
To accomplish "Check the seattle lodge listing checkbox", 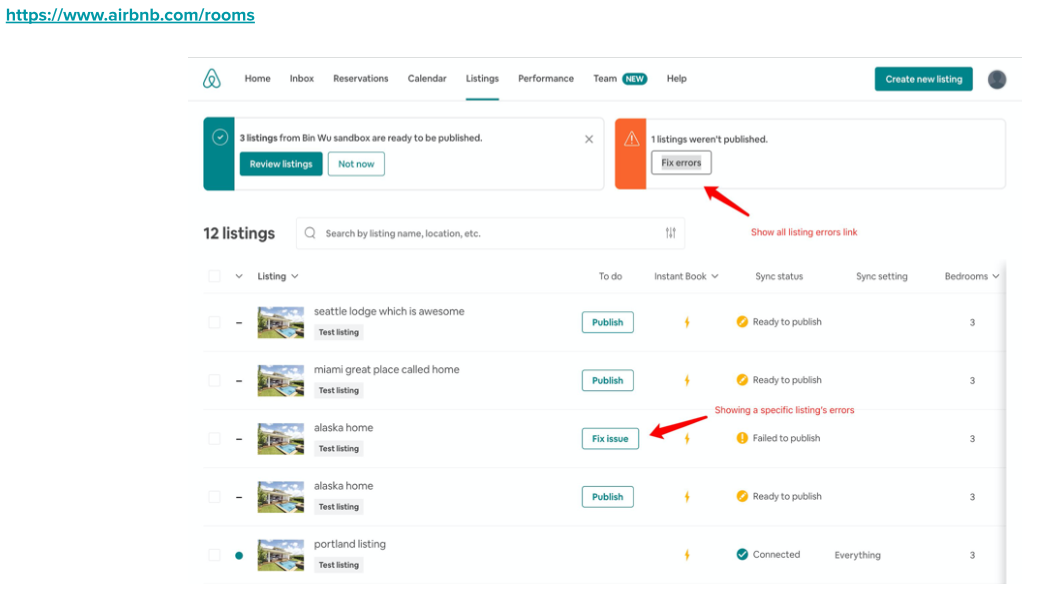I will pyautogui.click(x=214, y=322).
